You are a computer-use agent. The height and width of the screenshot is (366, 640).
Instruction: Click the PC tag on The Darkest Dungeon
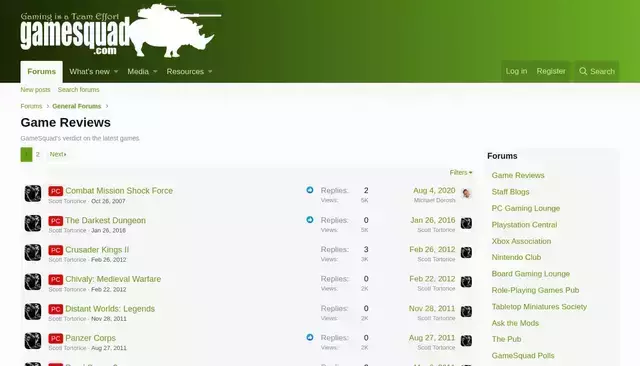pyautogui.click(x=56, y=221)
